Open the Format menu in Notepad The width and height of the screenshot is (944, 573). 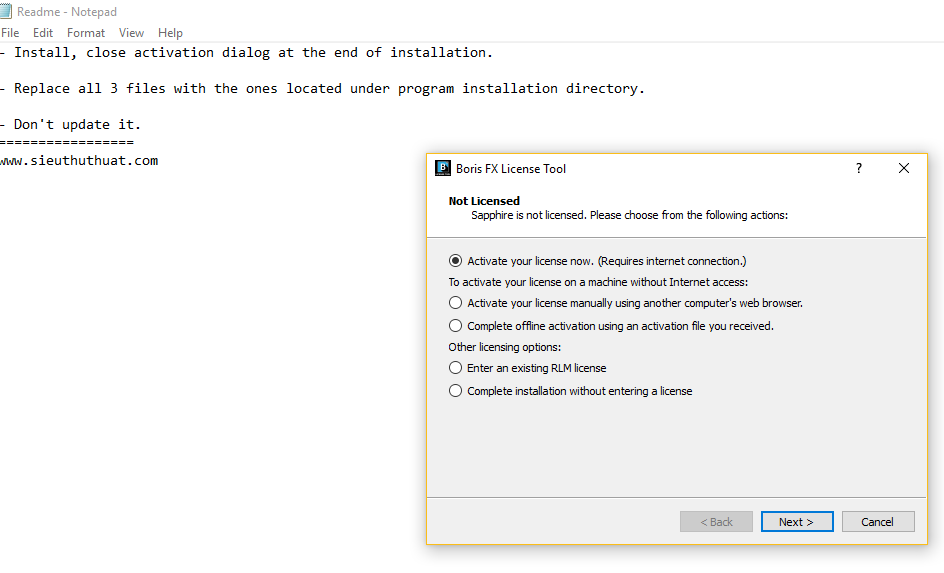pos(85,33)
